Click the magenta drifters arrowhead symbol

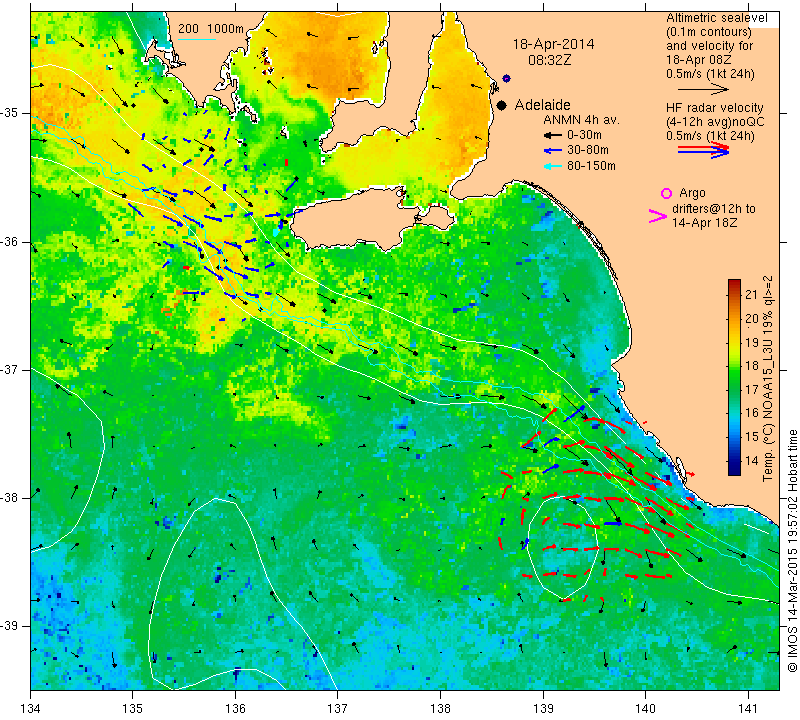coord(658,216)
